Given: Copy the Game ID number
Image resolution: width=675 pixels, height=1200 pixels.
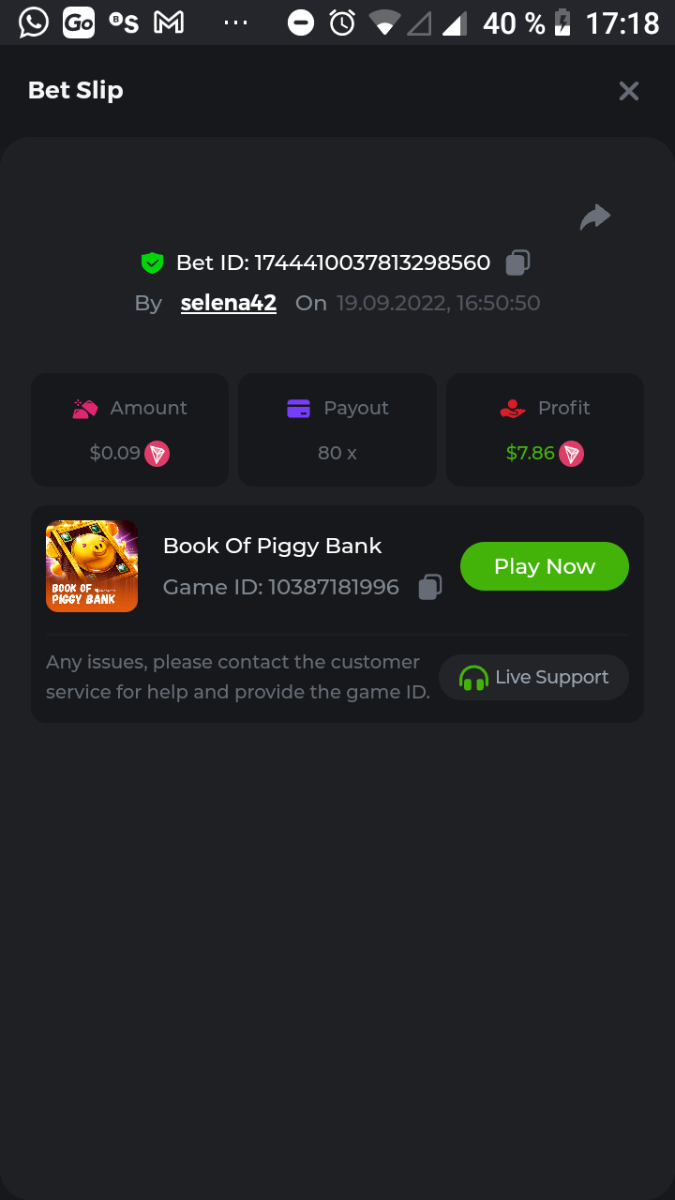Looking at the screenshot, I should [x=430, y=587].
